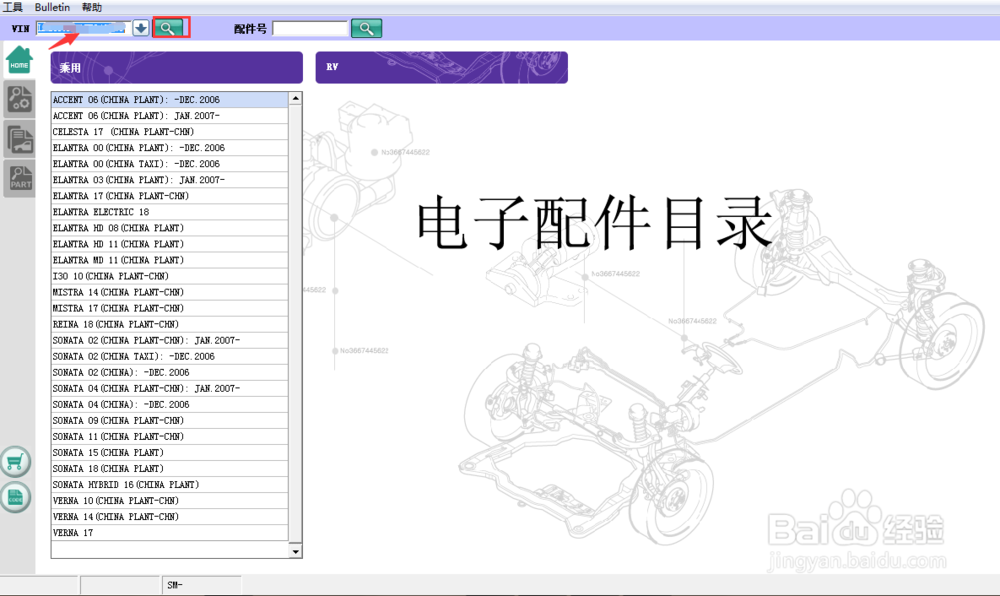Select VERNA 10 (CHINA PLANT-CHN)
Screen dimensions: 1000x596
[x=170, y=500]
